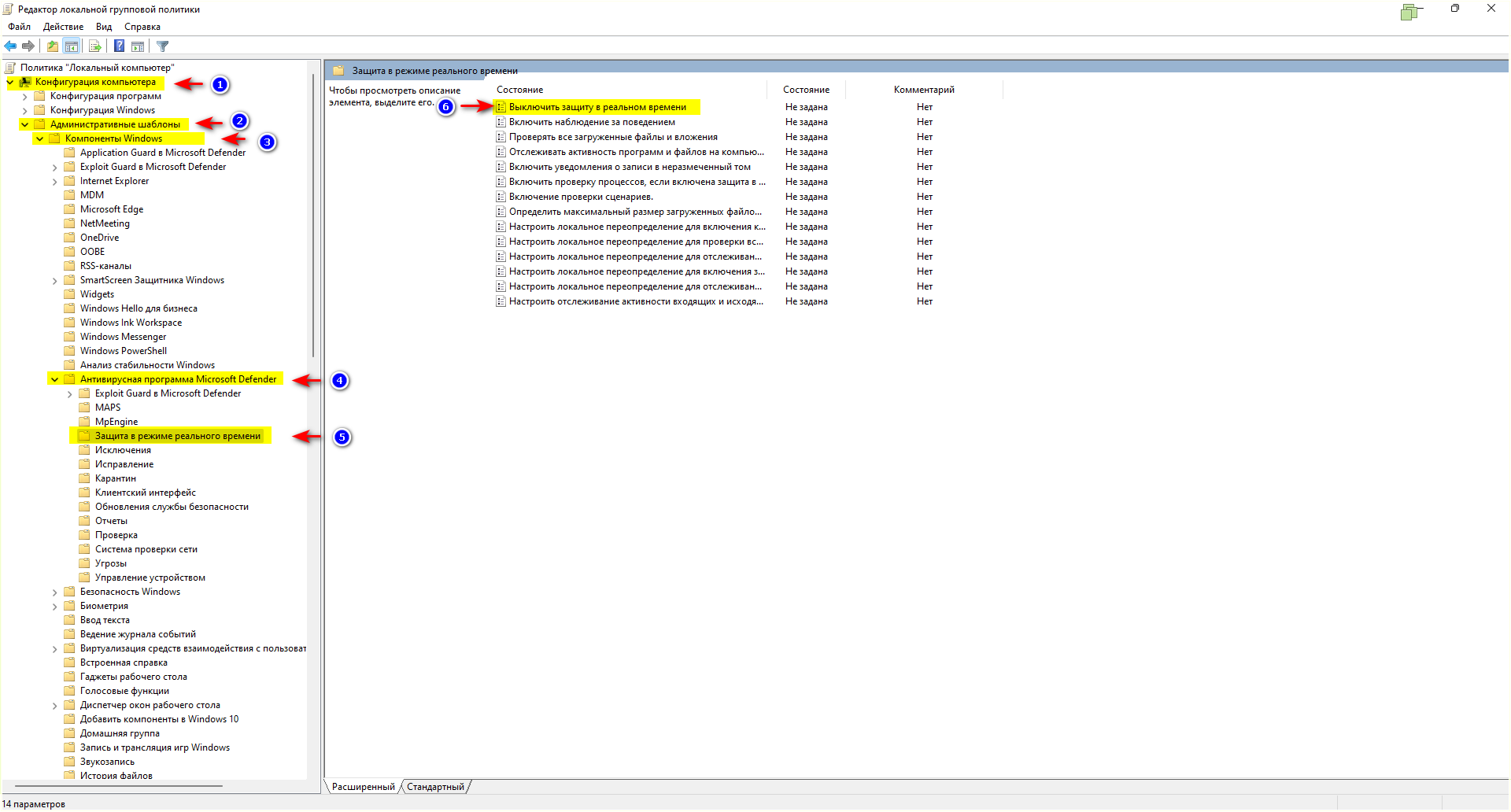Select the Исключения folder in tree
Viewport: 1511px width, 812px height.
pyautogui.click(x=123, y=450)
